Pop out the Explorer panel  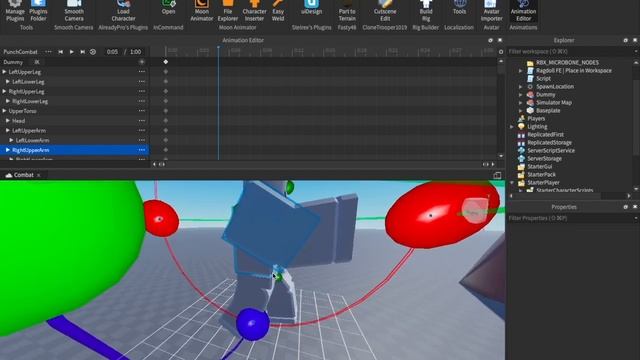pos(625,40)
